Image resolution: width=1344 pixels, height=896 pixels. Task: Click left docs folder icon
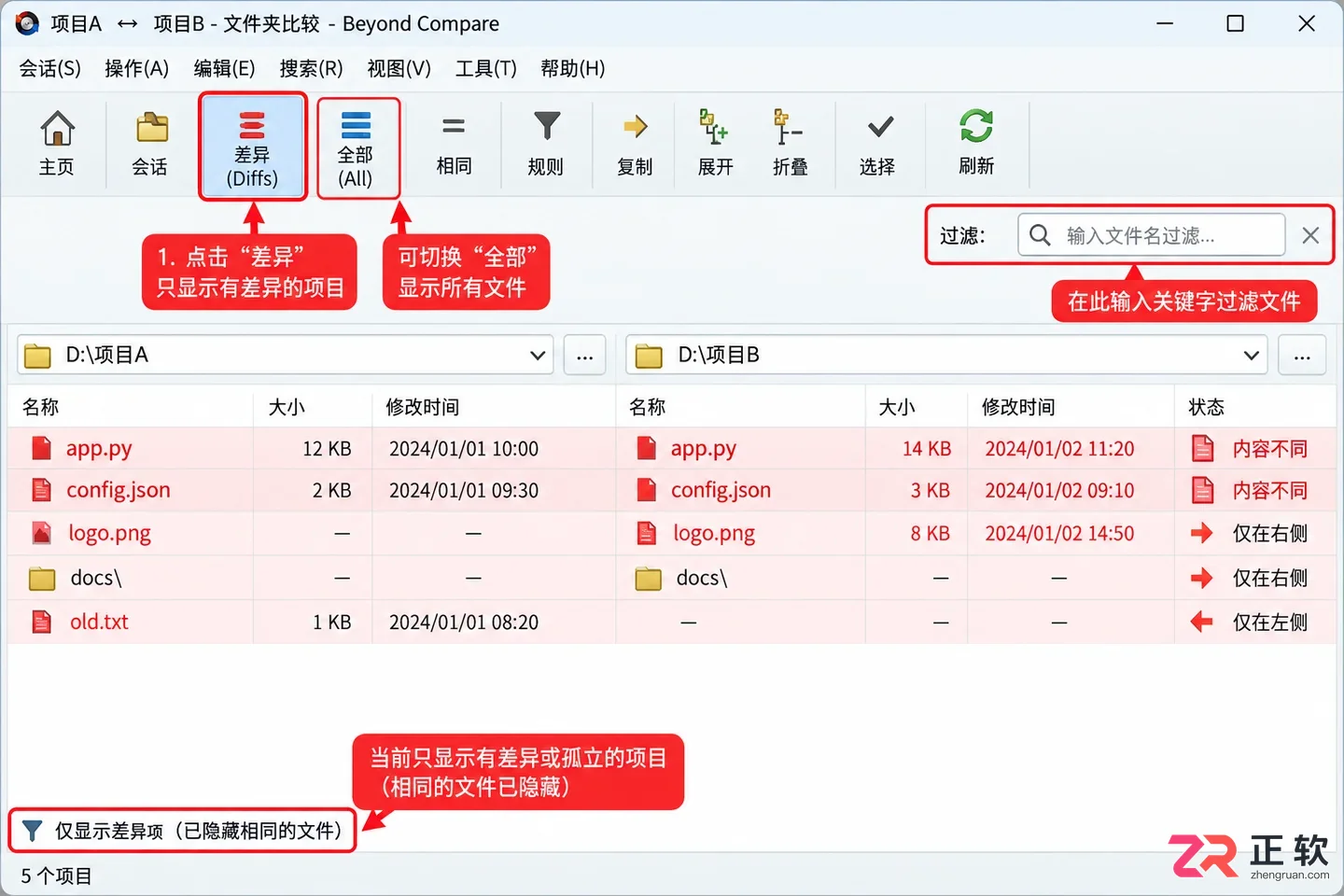[42, 579]
